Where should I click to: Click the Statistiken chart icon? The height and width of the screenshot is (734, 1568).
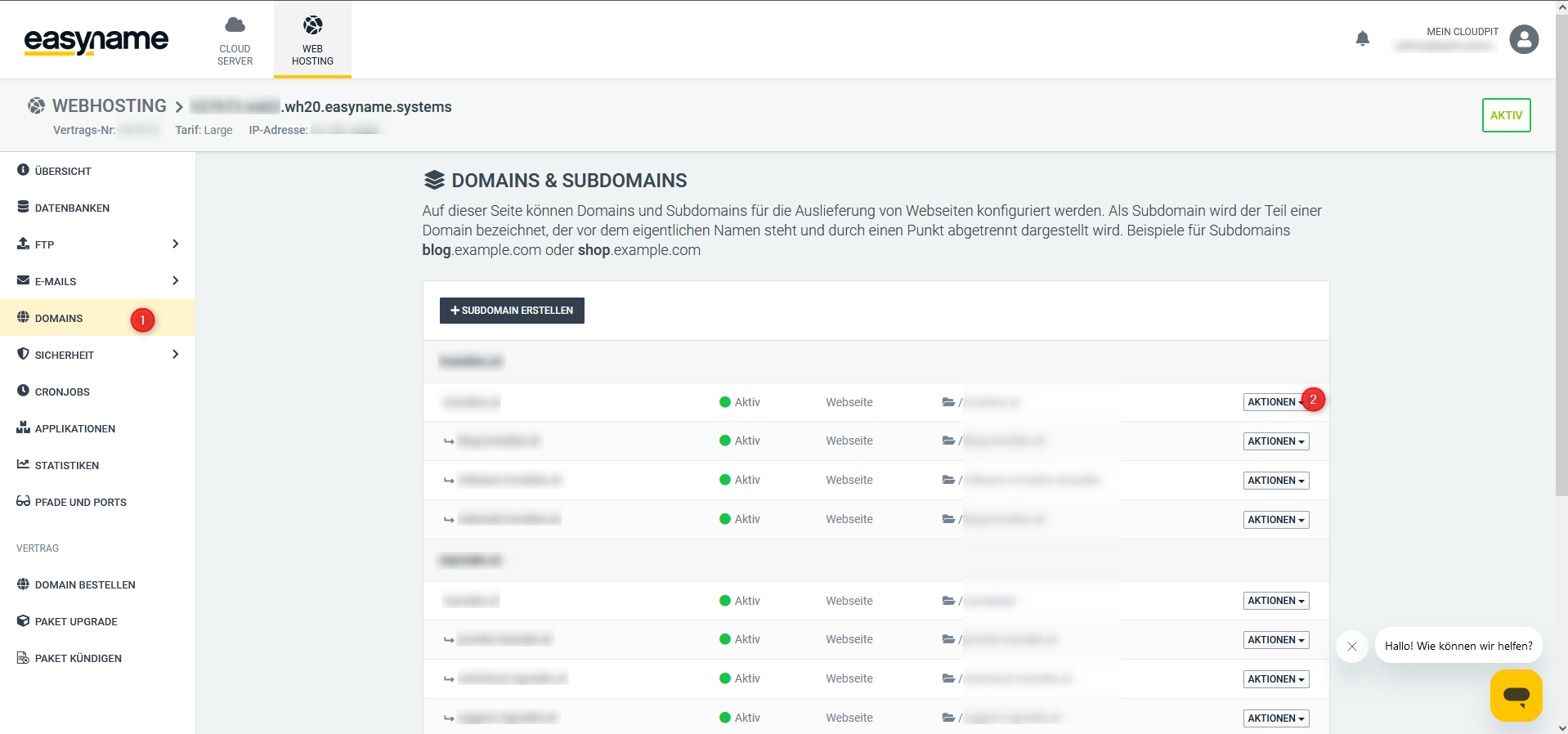(23, 464)
